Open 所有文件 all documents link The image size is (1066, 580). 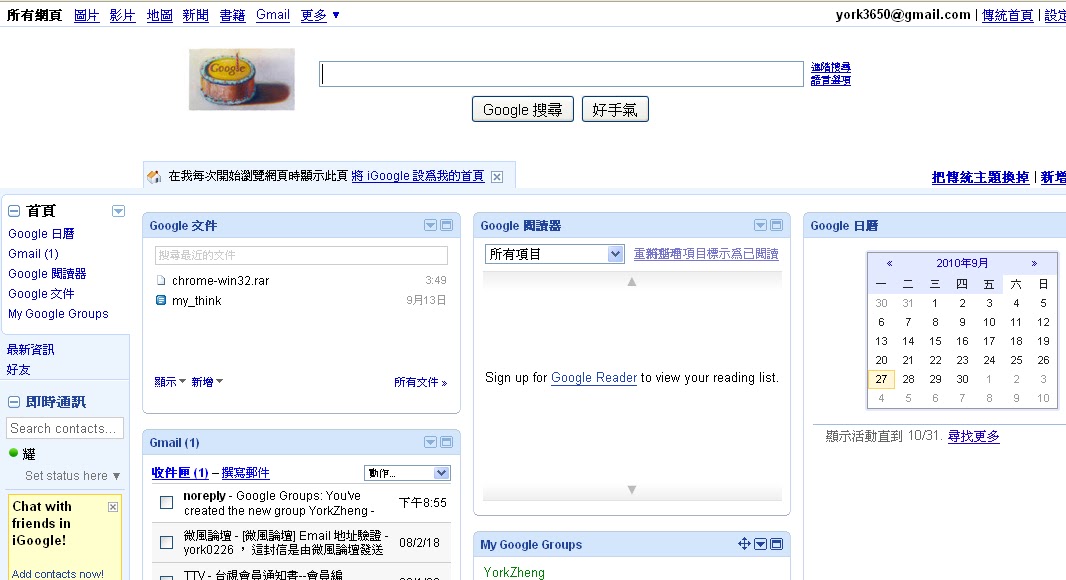coord(421,382)
